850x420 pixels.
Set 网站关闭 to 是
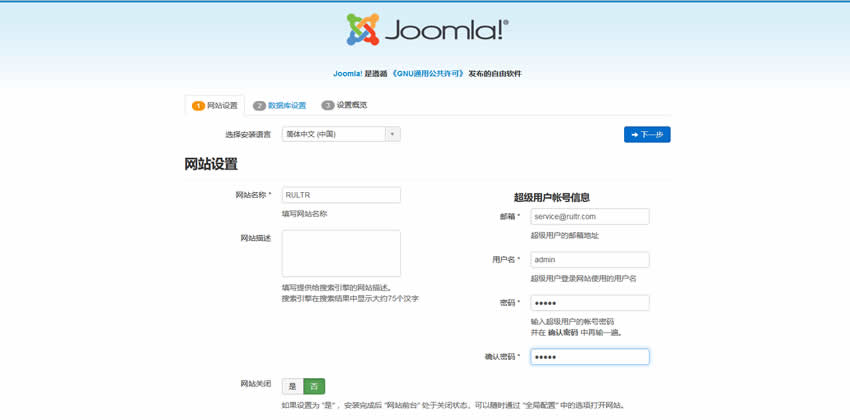click(293, 386)
